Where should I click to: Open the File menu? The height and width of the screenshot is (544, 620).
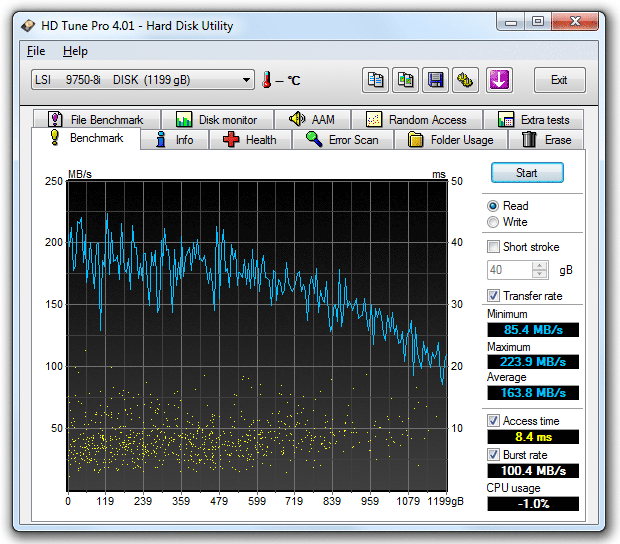(36, 51)
